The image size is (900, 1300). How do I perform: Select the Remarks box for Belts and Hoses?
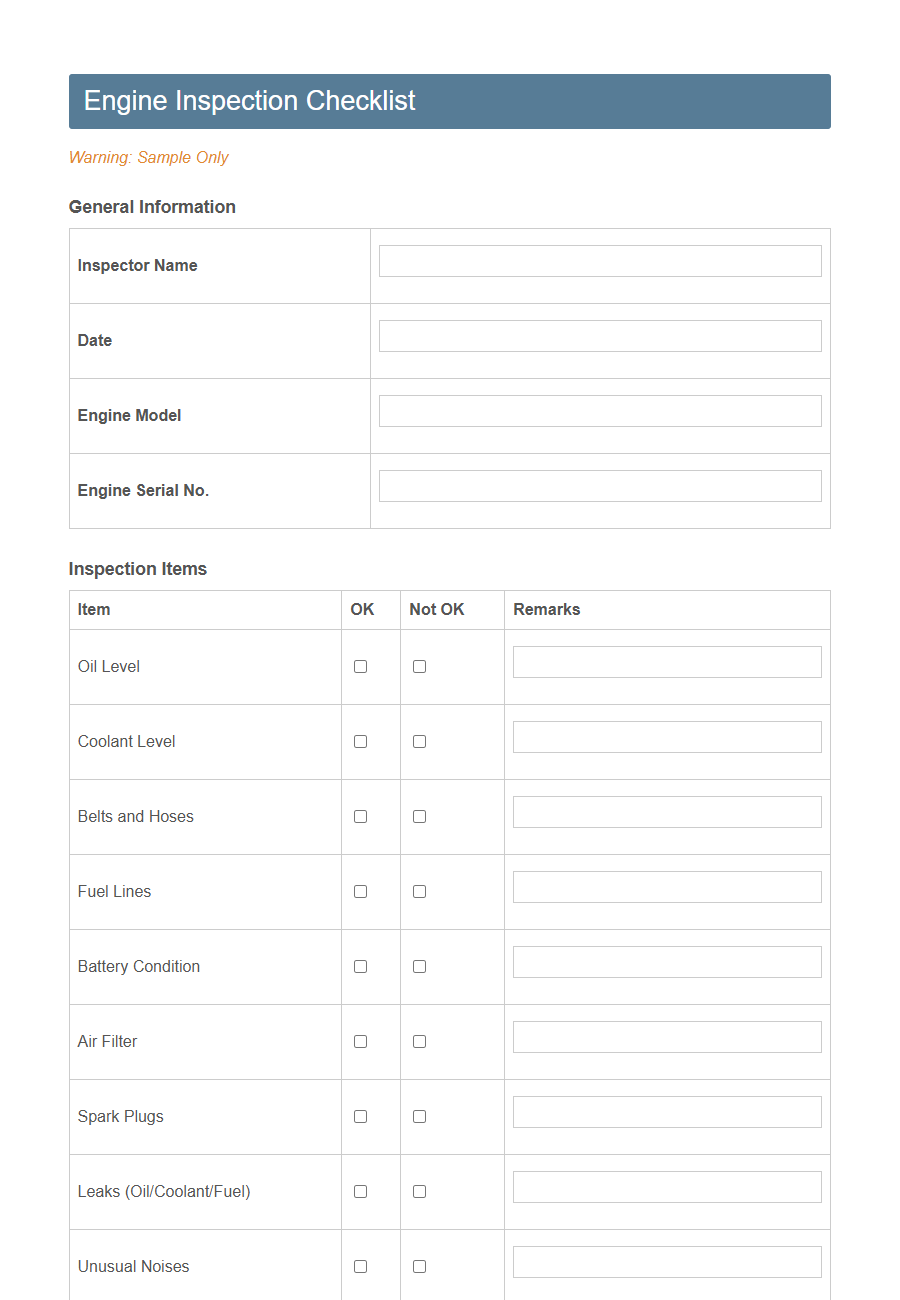(x=666, y=811)
